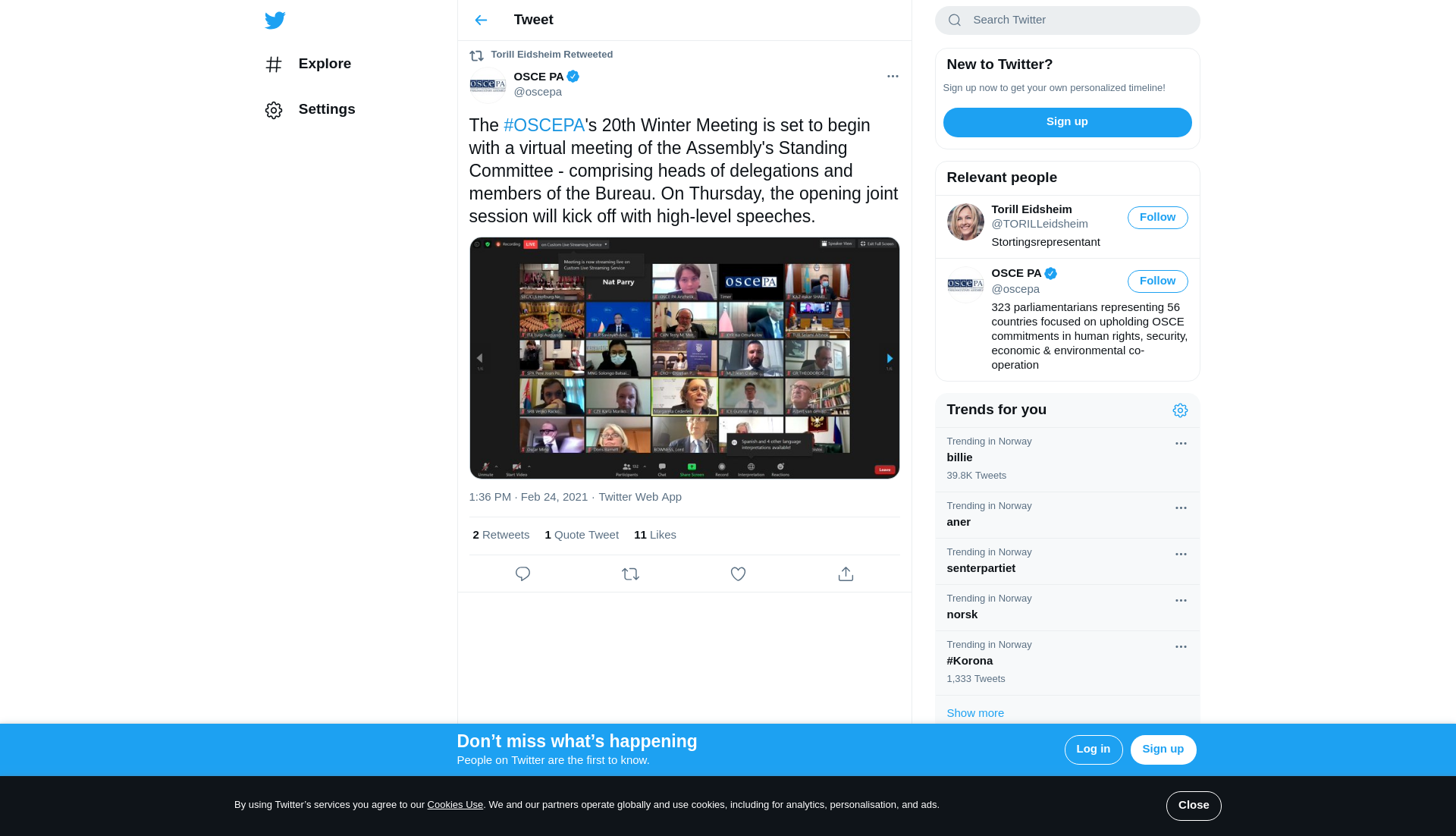The width and height of the screenshot is (1456, 836).
Task: Open Trends settings gear icon
Action: (x=1180, y=410)
